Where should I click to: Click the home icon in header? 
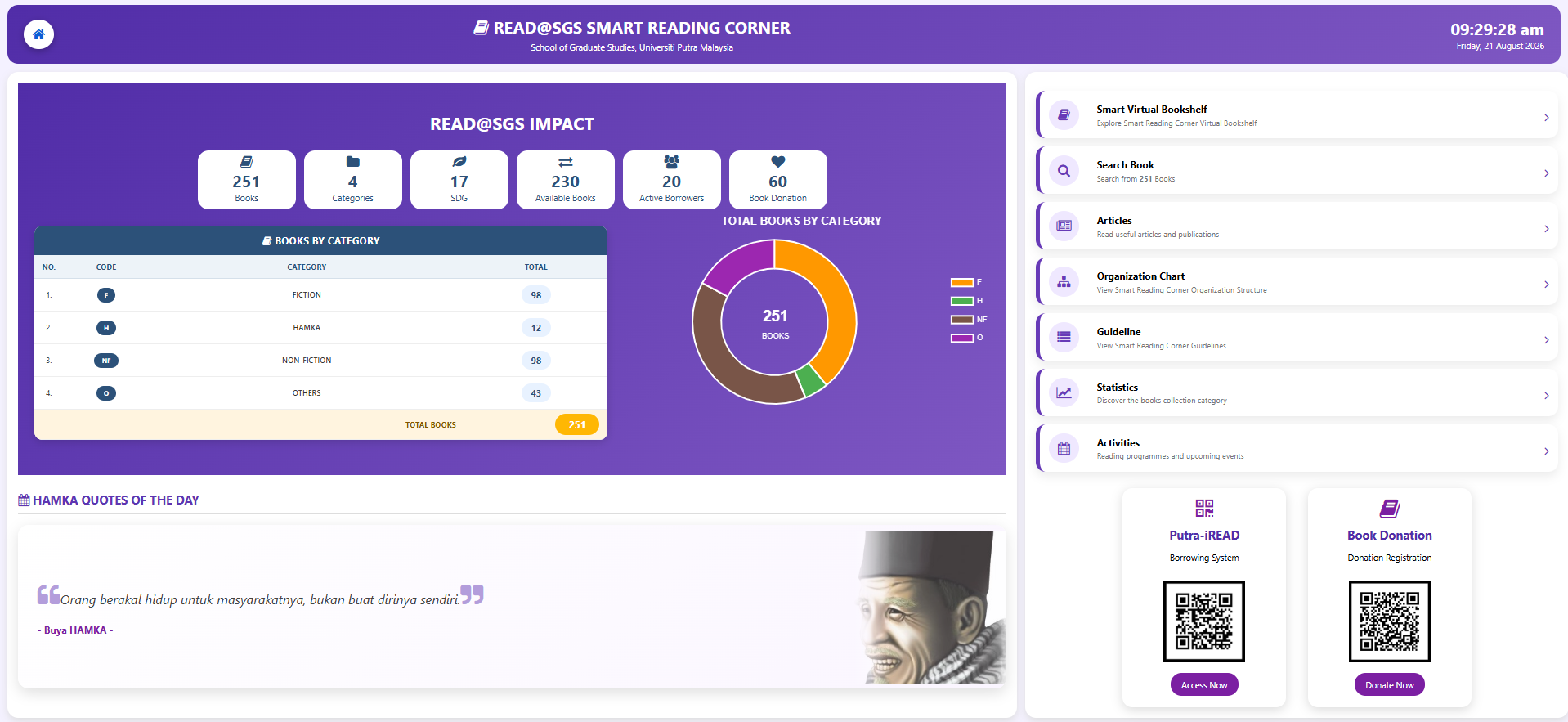click(38, 34)
